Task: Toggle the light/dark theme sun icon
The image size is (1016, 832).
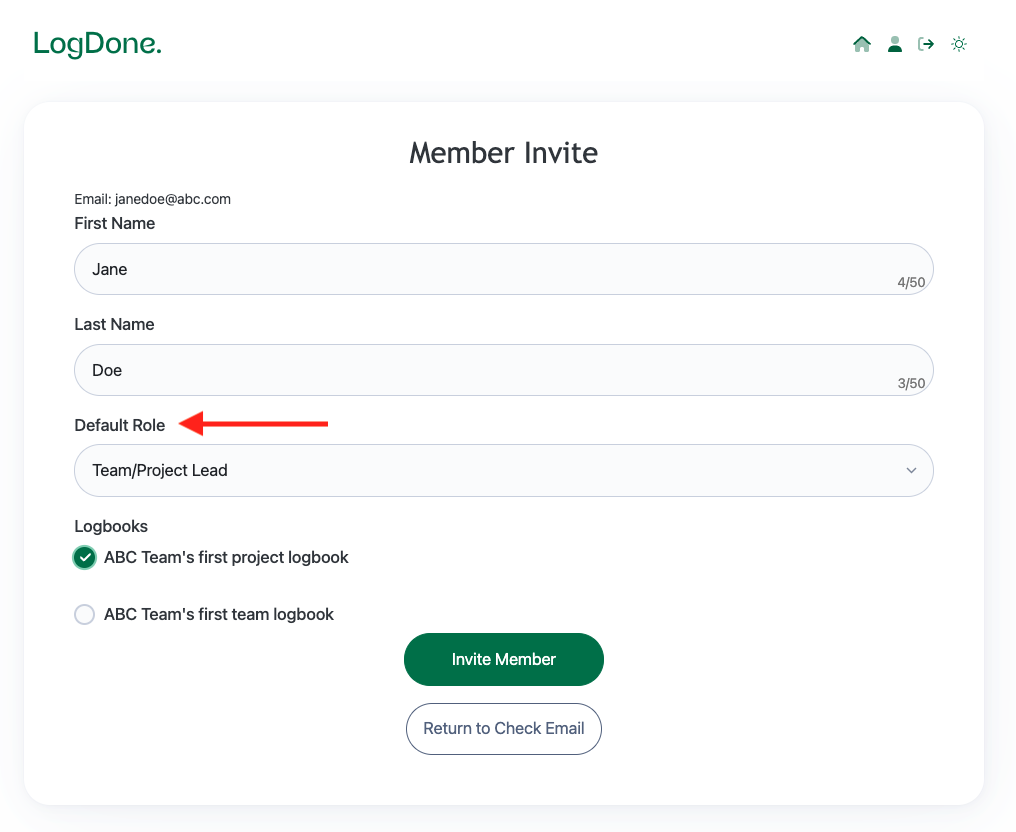Action: [x=959, y=44]
